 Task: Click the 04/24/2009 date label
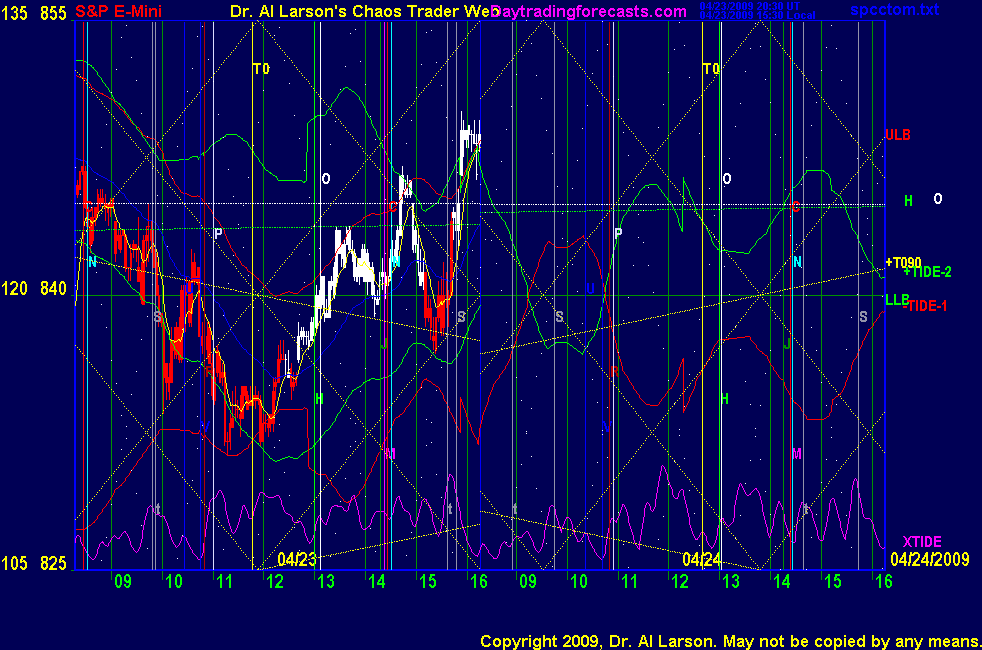(x=929, y=559)
